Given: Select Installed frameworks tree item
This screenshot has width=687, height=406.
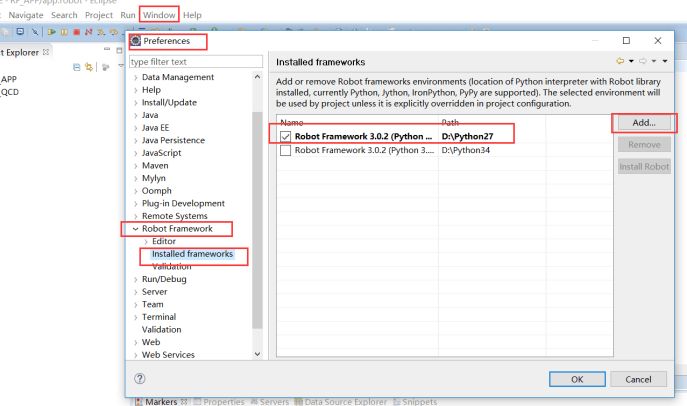Looking at the screenshot, I should [x=192, y=254].
